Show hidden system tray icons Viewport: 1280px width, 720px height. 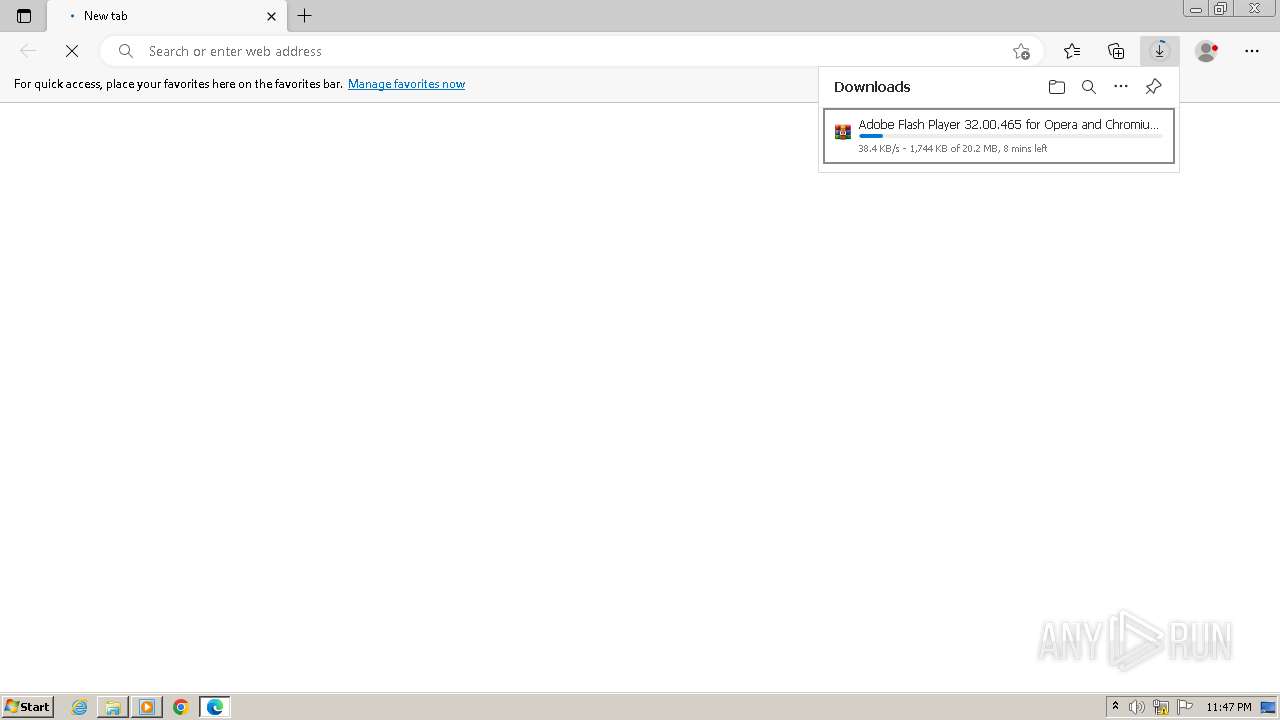click(x=1115, y=707)
